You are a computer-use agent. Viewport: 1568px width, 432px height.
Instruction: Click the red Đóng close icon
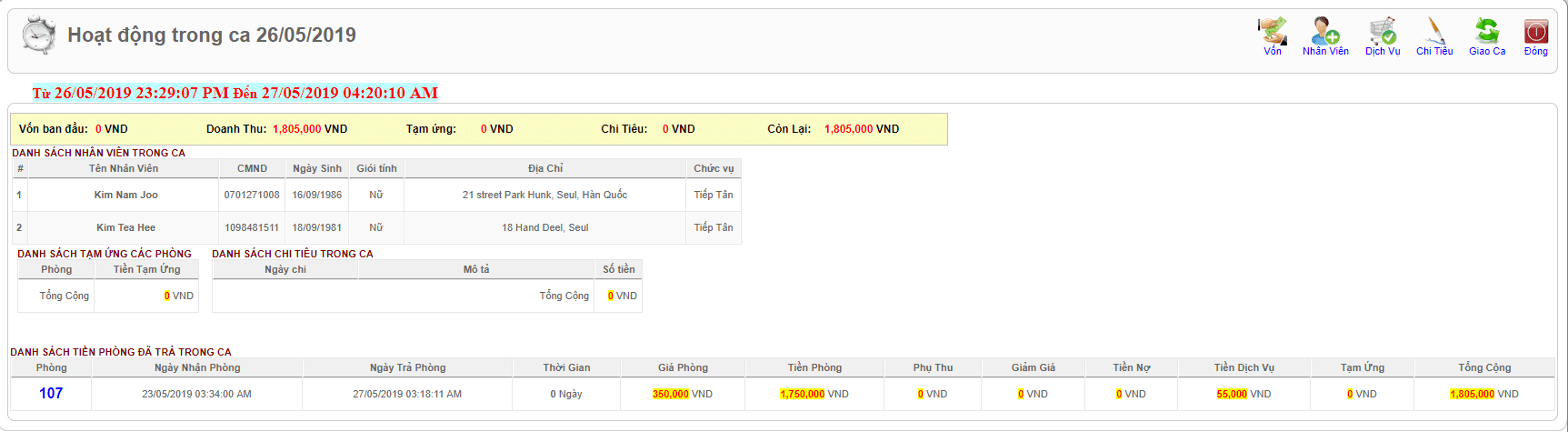click(x=1536, y=33)
